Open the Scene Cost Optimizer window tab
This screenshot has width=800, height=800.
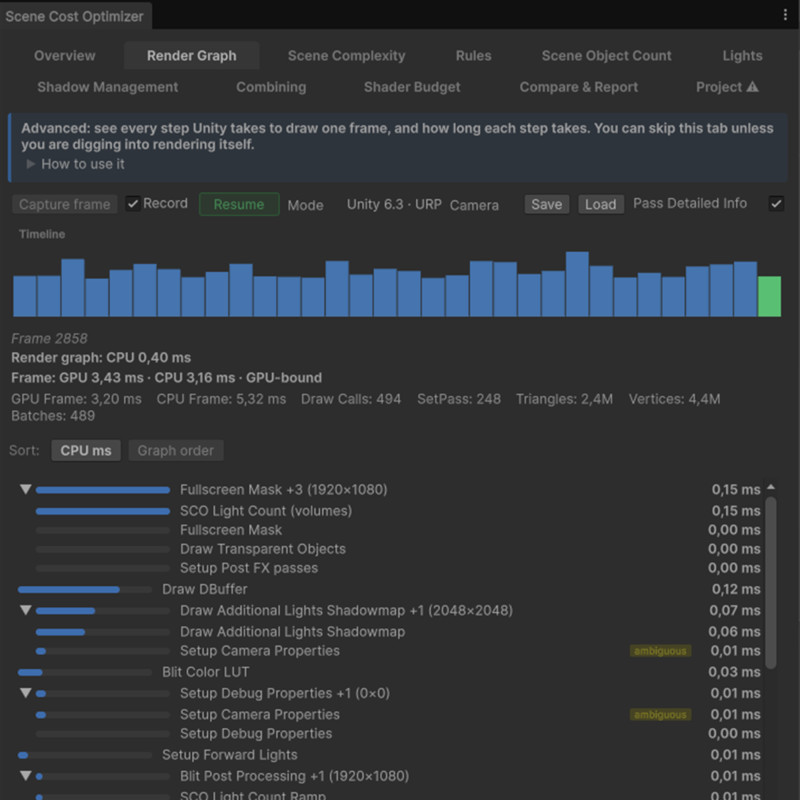[x=75, y=16]
